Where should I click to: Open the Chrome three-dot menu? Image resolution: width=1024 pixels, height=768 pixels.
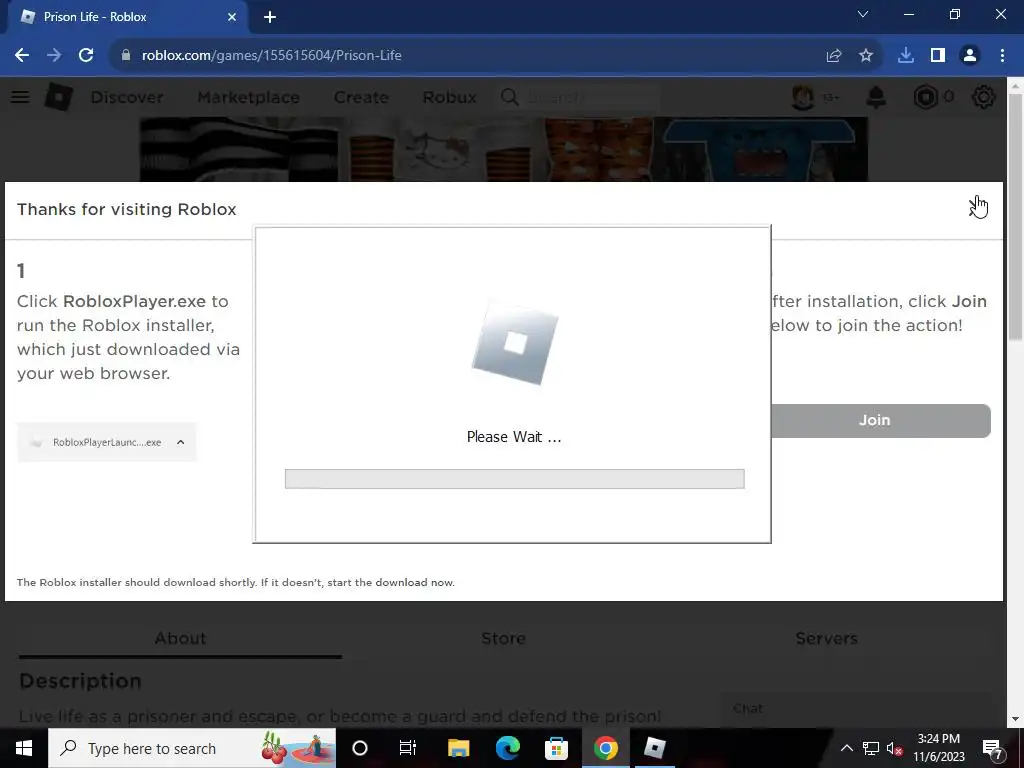pyautogui.click(x=1002, y=56)
